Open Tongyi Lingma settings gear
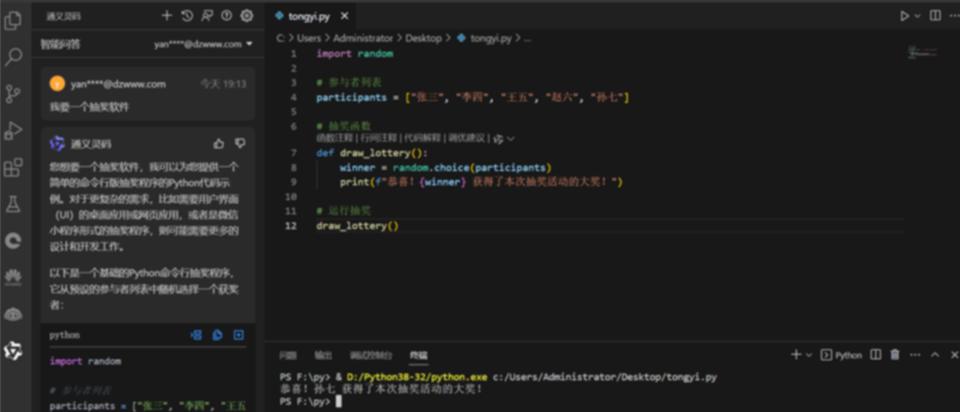 246,16
